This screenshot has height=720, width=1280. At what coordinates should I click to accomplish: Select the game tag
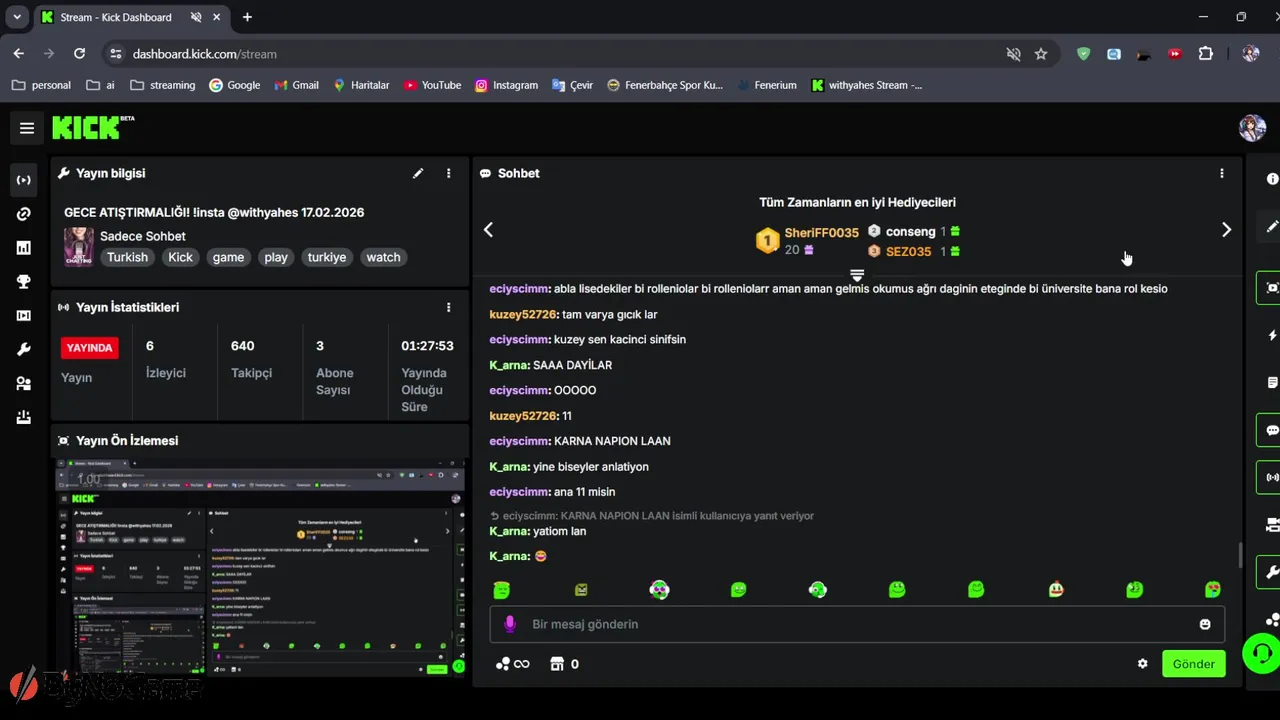point(228,257)
